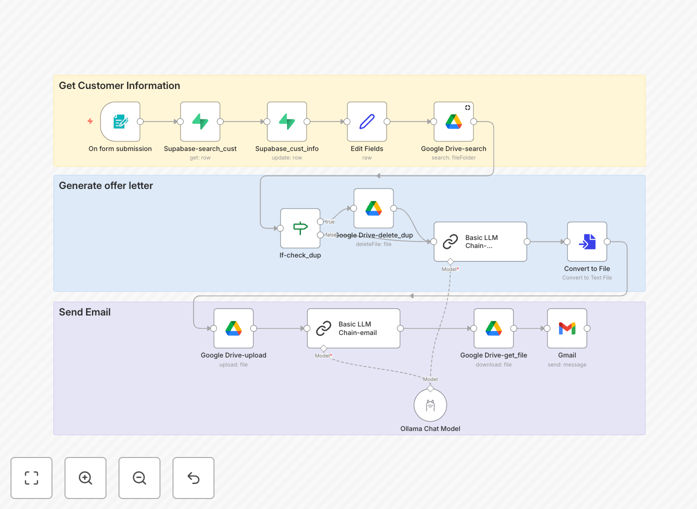This screenshot has width=697, height=509.
Task: Select the Google Drive-upload node
Action: [233, 328]
